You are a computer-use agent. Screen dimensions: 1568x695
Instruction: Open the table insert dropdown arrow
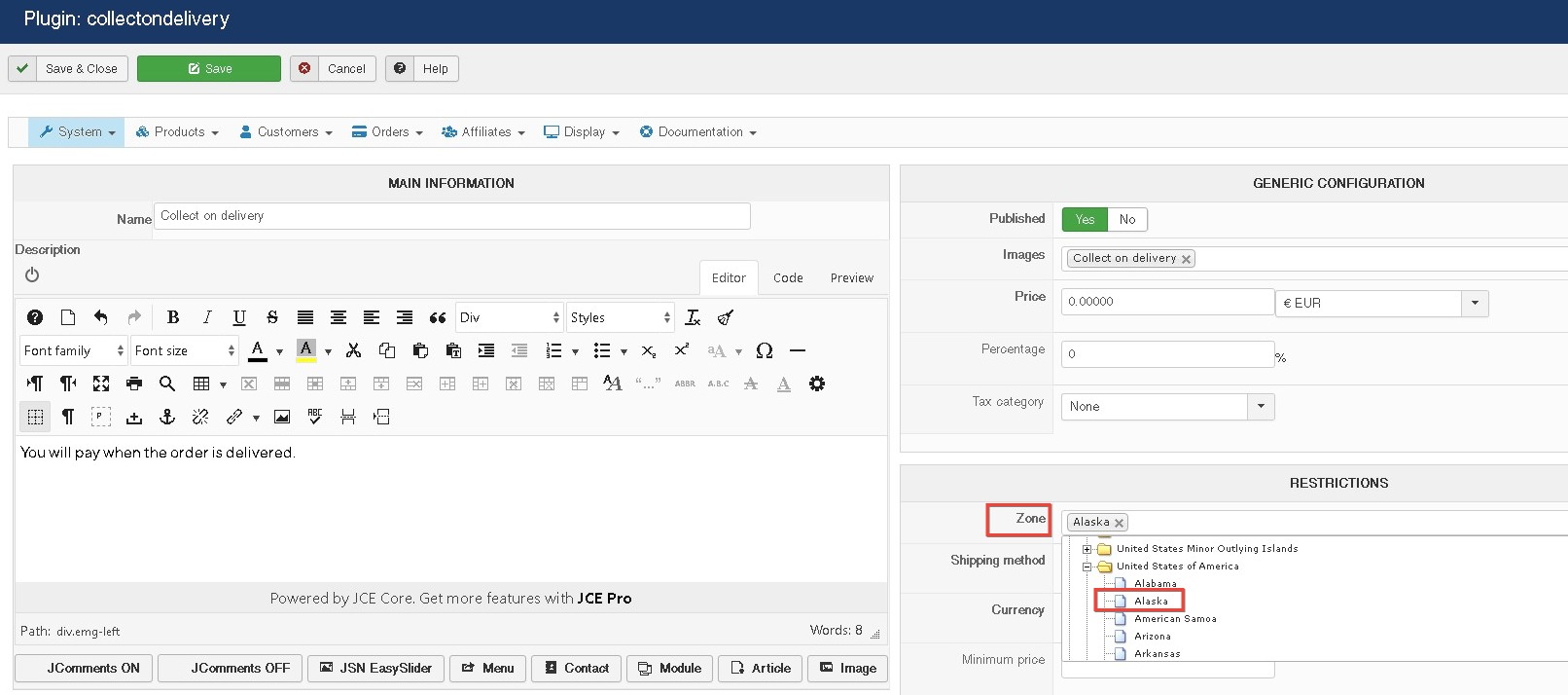coord(223,384)
